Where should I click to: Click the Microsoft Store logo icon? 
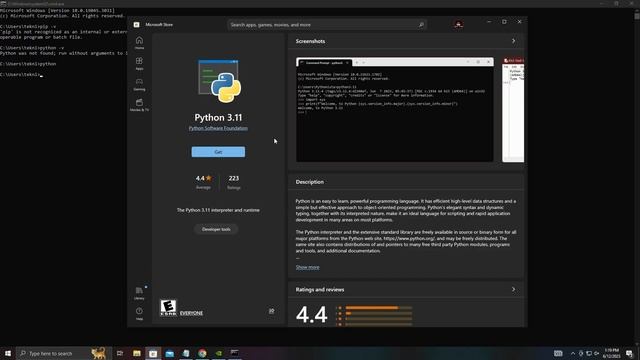point(136,24)
